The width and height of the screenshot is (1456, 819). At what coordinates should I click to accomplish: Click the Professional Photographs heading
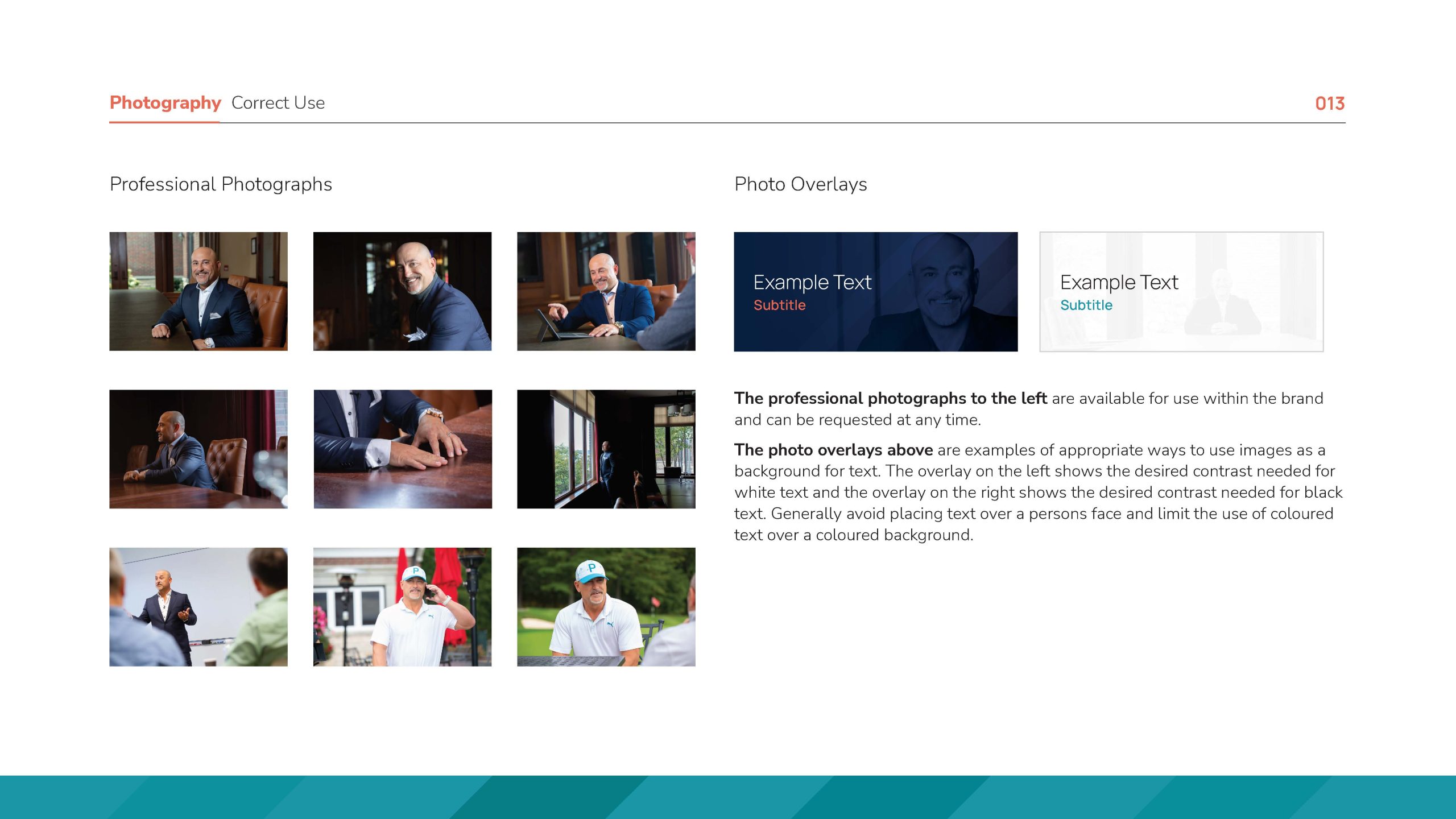pyautogui.click(x=221, y=184)
